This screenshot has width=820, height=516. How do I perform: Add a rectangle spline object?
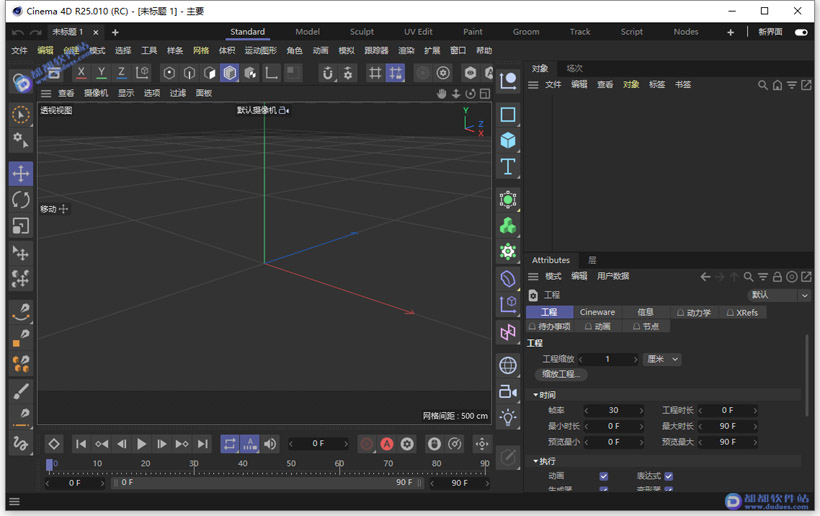[508, 114]
